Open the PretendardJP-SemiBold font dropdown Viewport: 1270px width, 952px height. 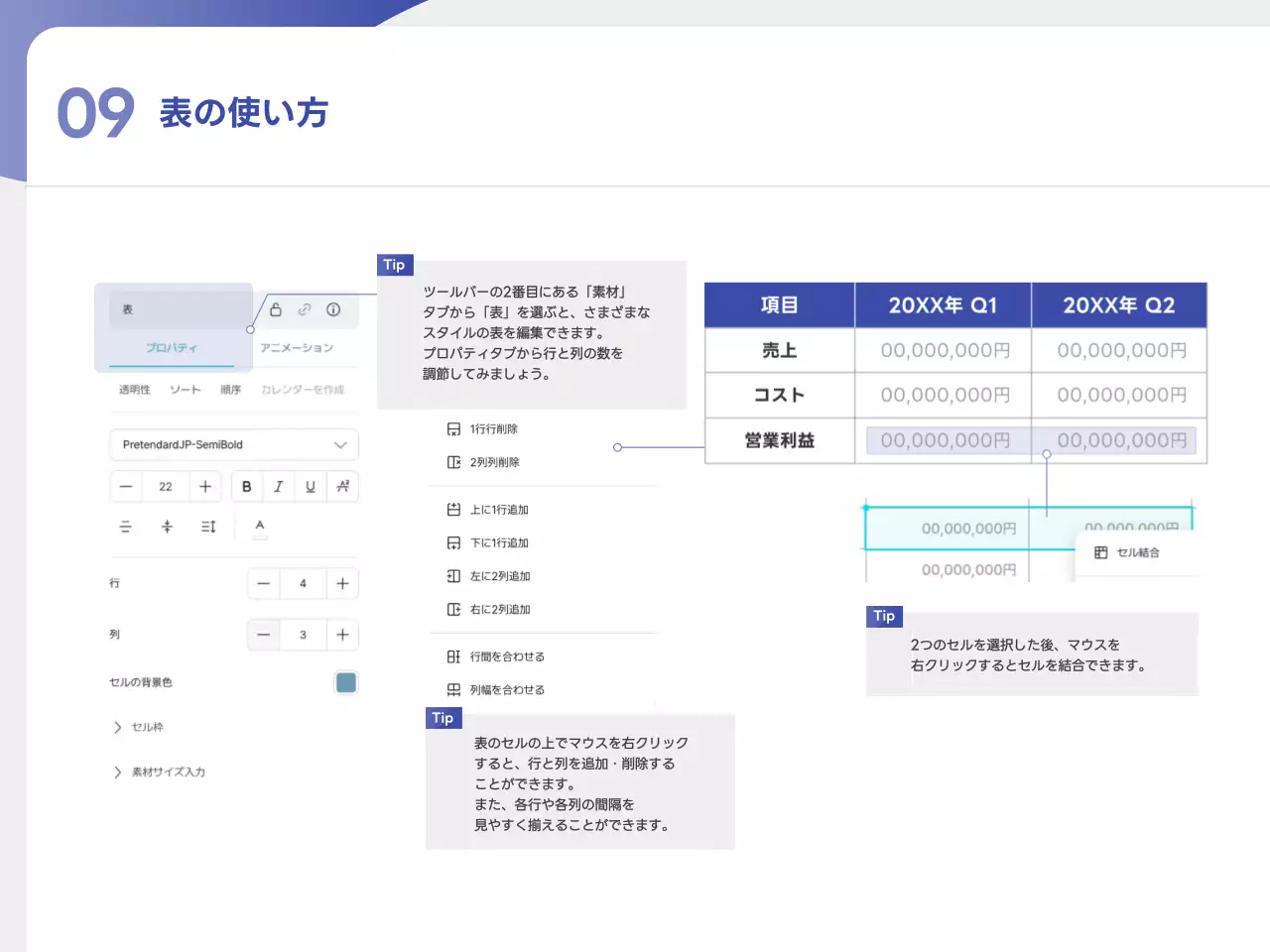coord(233,444)
